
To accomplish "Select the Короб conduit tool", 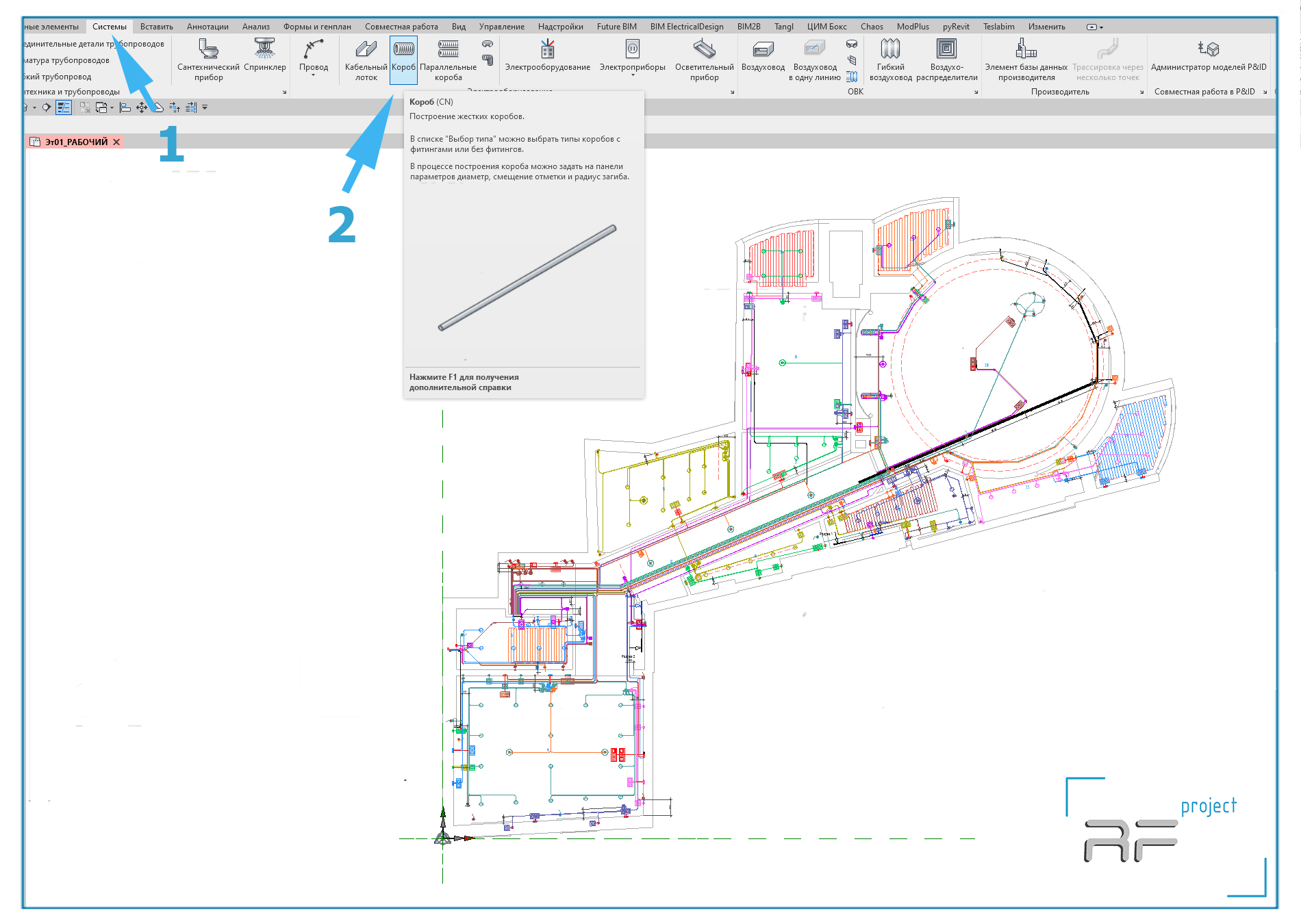I will click(x=403, y=60).
